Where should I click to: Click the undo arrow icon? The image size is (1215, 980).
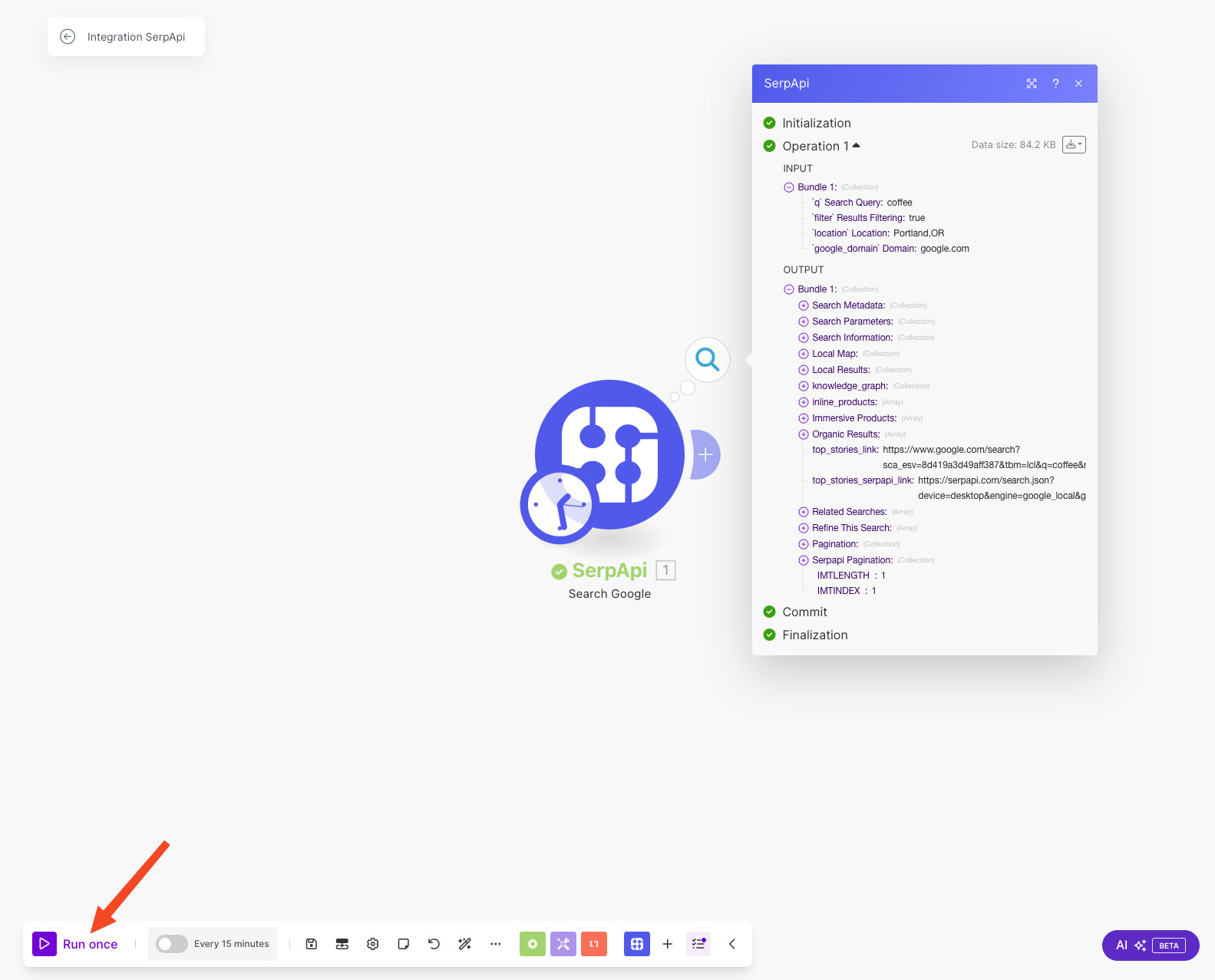point(434,944)
